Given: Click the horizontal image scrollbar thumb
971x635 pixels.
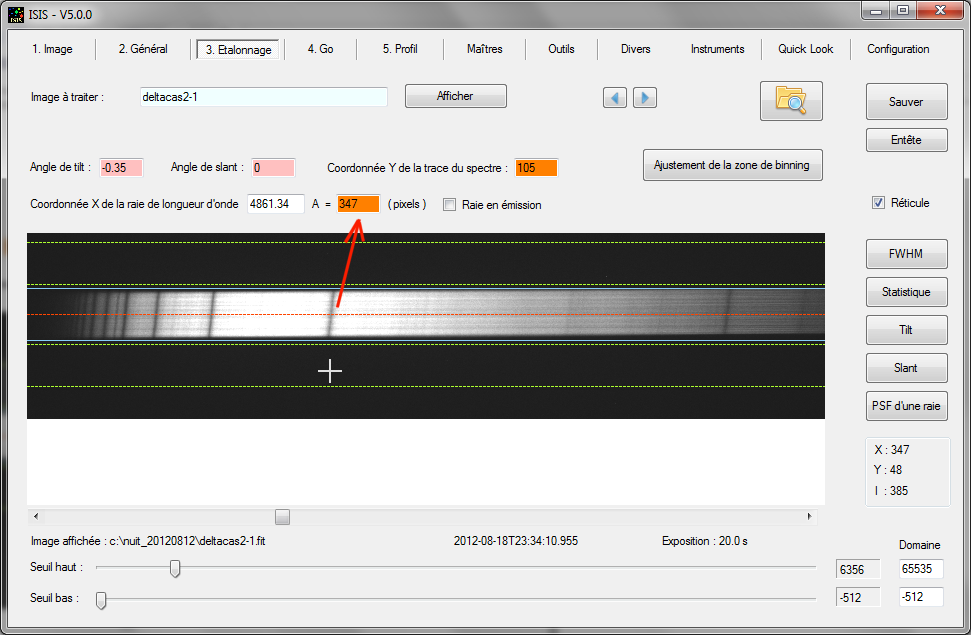Looking at the screenshot, I should pos(282,517).
